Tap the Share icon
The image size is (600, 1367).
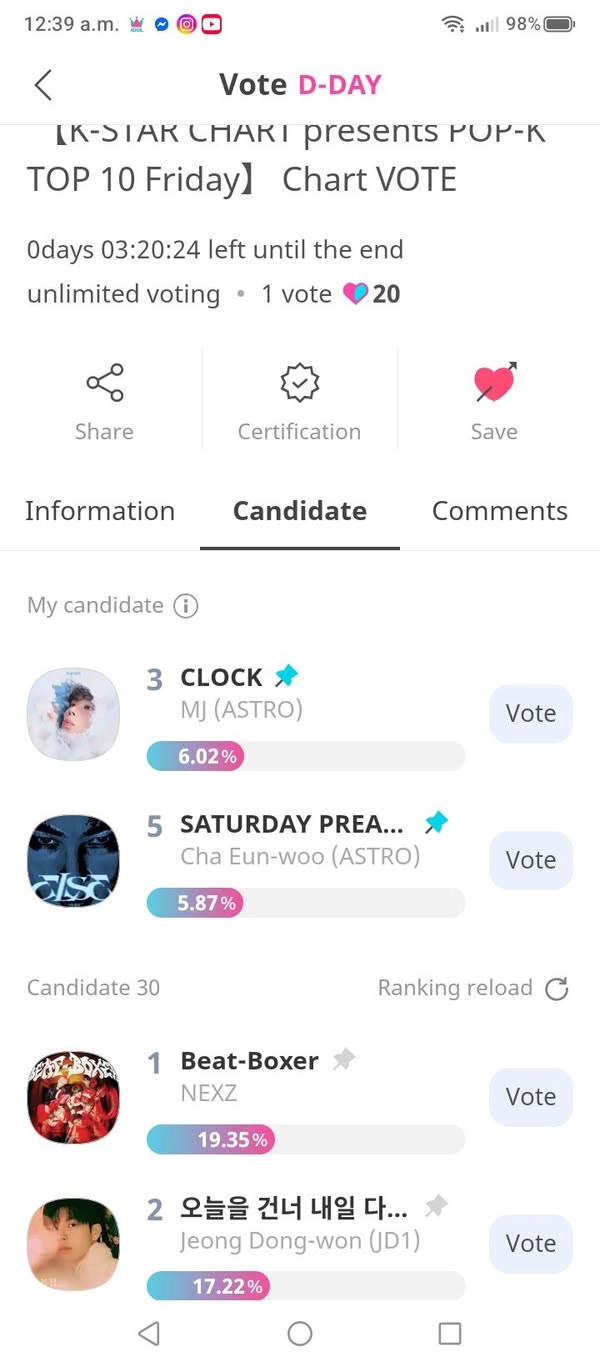[x=104, y=383]
